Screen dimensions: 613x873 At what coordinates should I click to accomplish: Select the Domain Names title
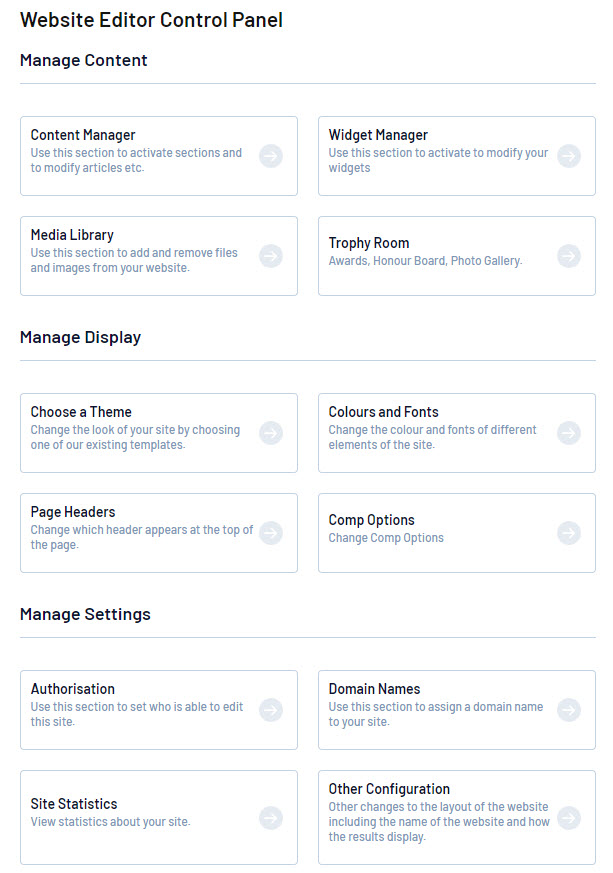[374, 689]
